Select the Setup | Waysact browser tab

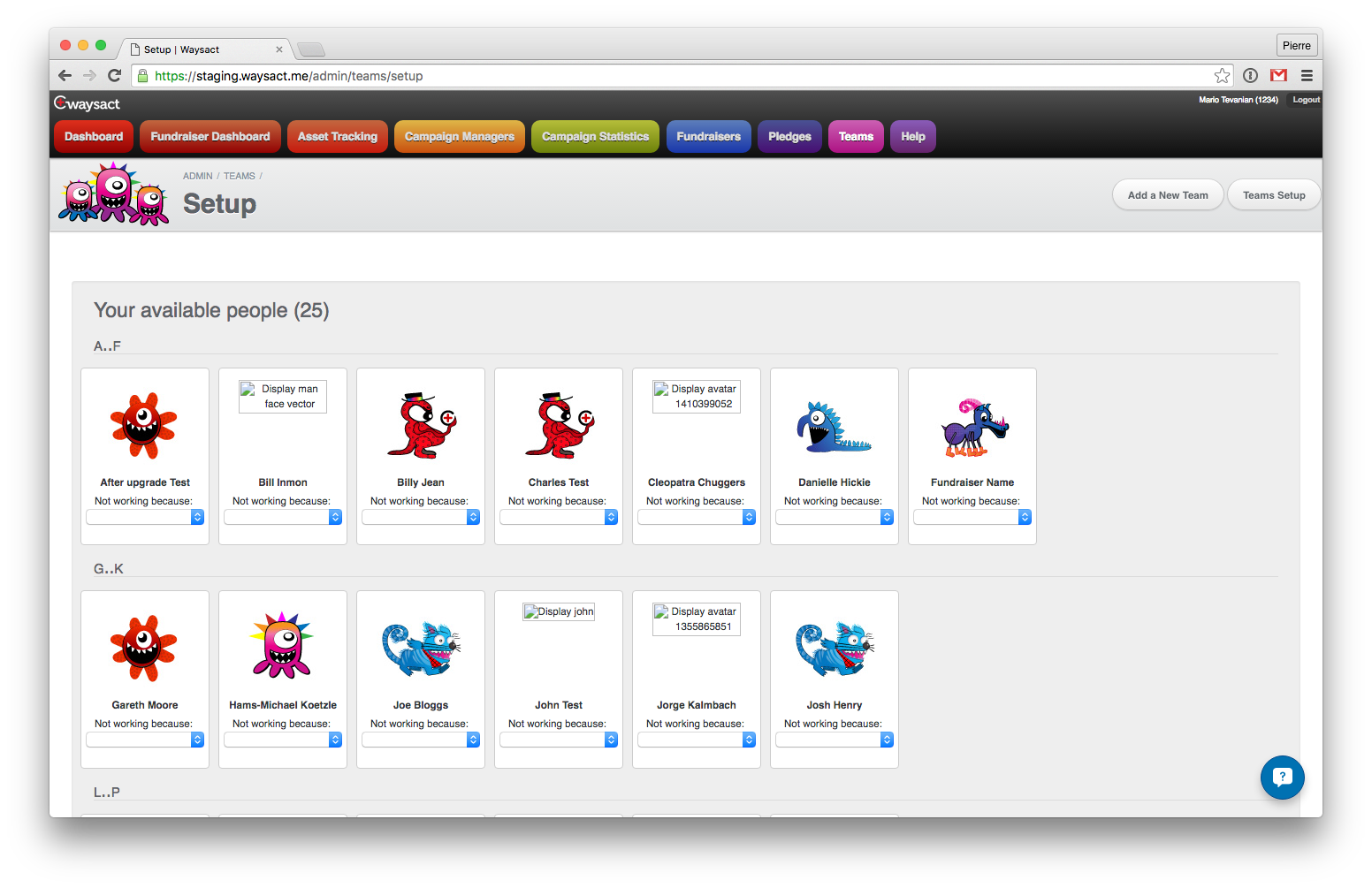[x=205, y=49]
